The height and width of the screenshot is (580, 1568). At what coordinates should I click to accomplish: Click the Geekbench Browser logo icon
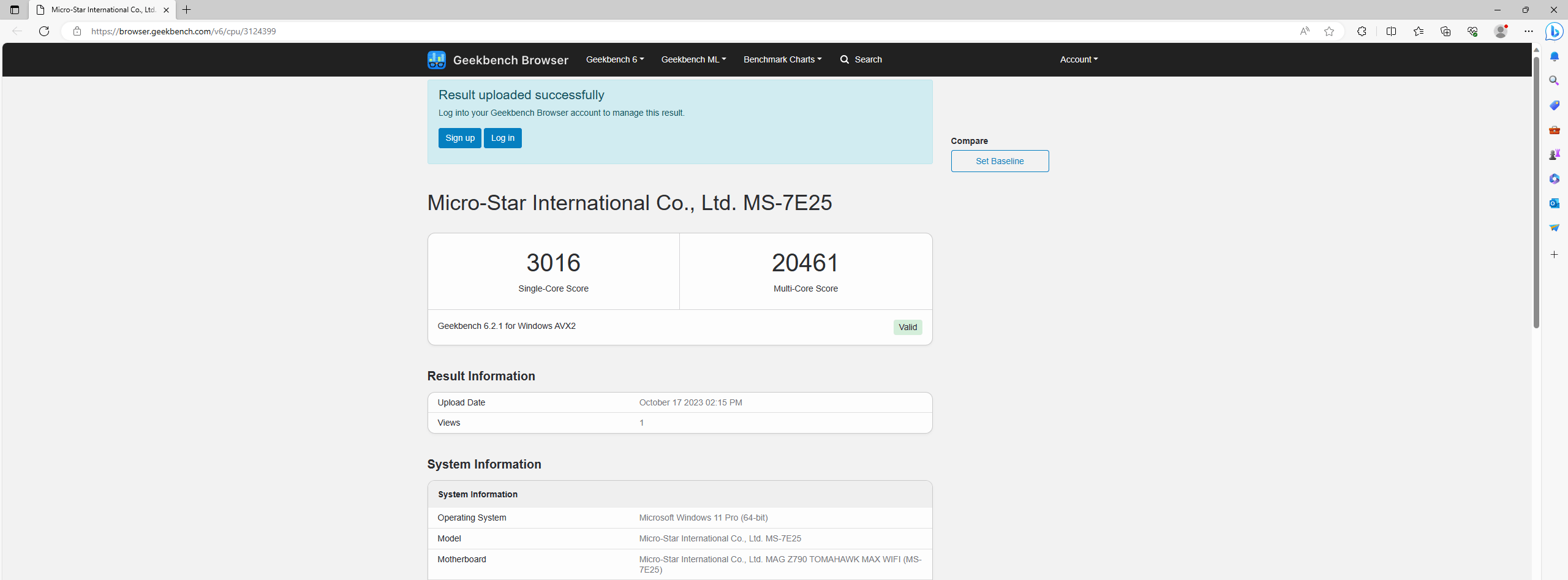pos(436,60)
